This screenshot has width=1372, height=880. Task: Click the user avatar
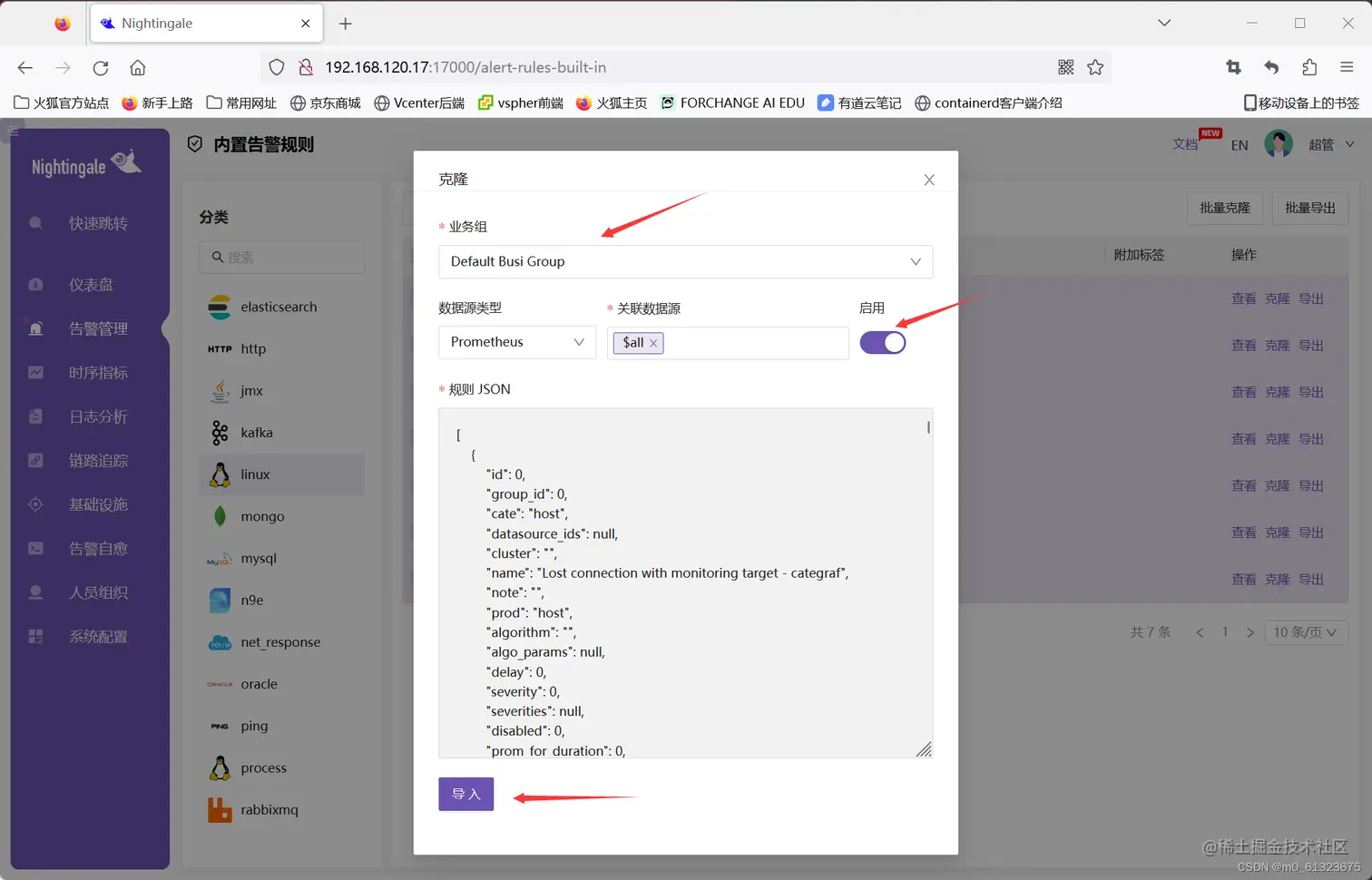(x=1279, y=143)
